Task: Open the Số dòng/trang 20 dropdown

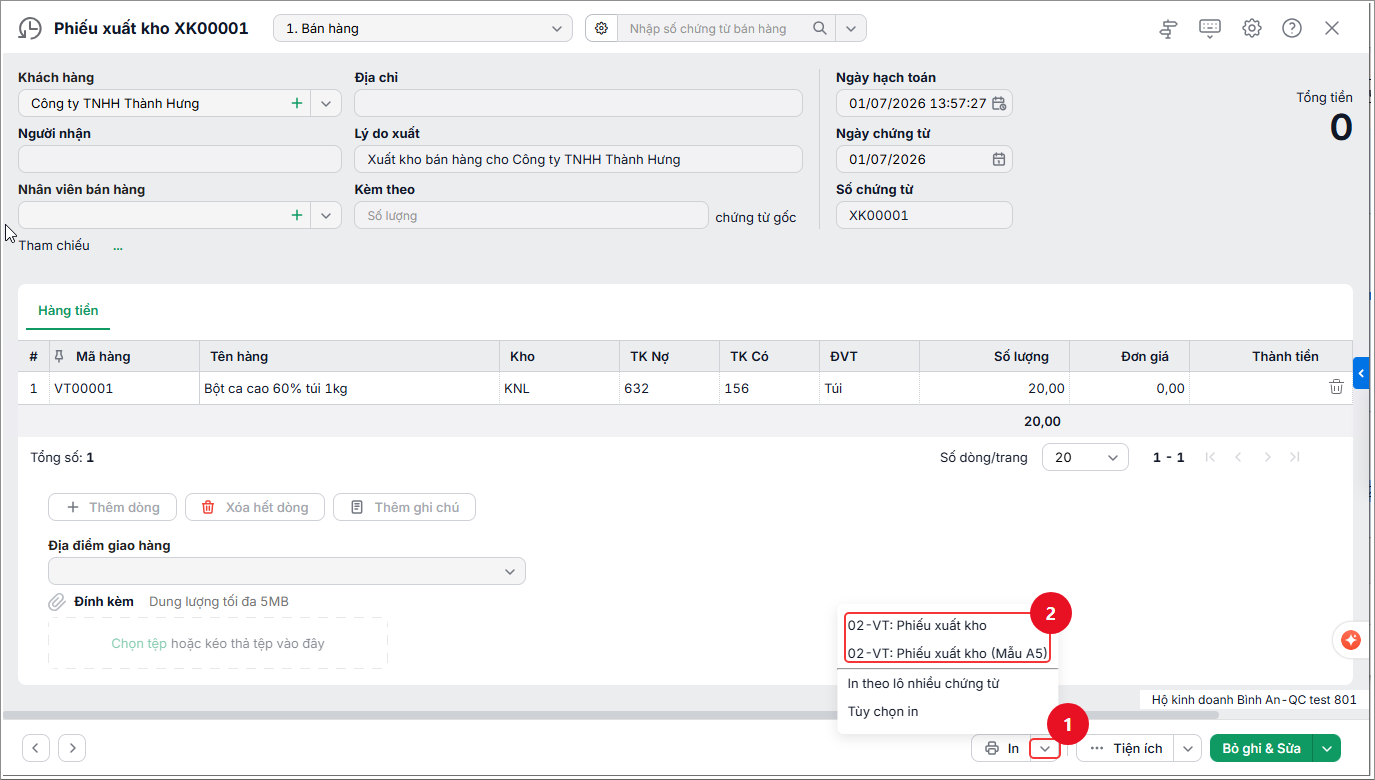Action: [1085, 457]
